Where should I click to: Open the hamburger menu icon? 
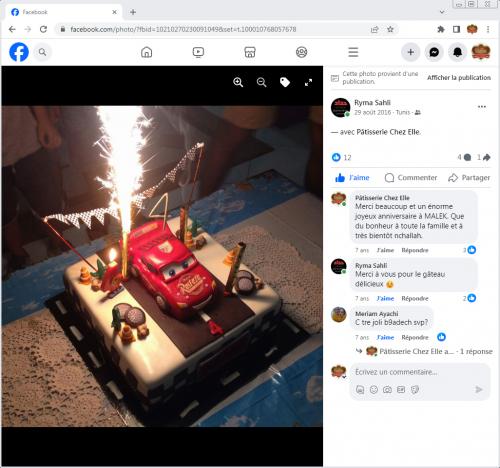353,52
